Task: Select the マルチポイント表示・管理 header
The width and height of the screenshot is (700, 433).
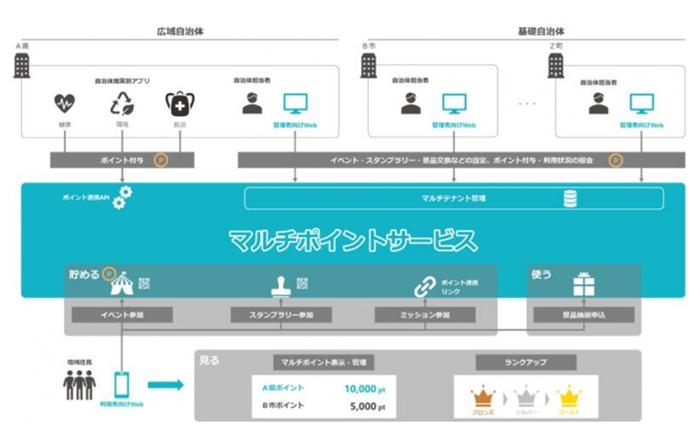Action: [x=324, y=360]
